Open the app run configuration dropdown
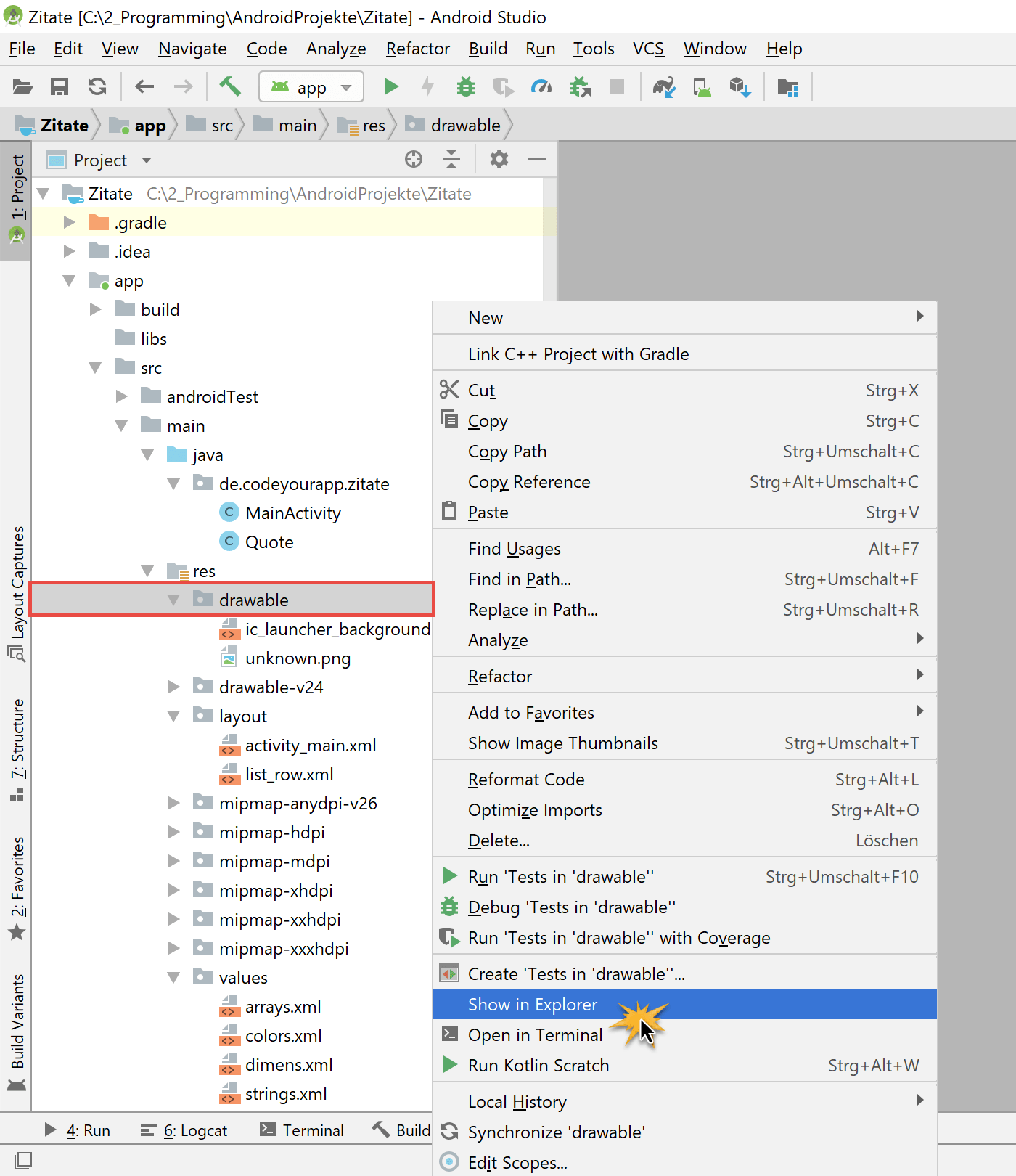Screen dimensions: 1016x1176 (311, 87)
